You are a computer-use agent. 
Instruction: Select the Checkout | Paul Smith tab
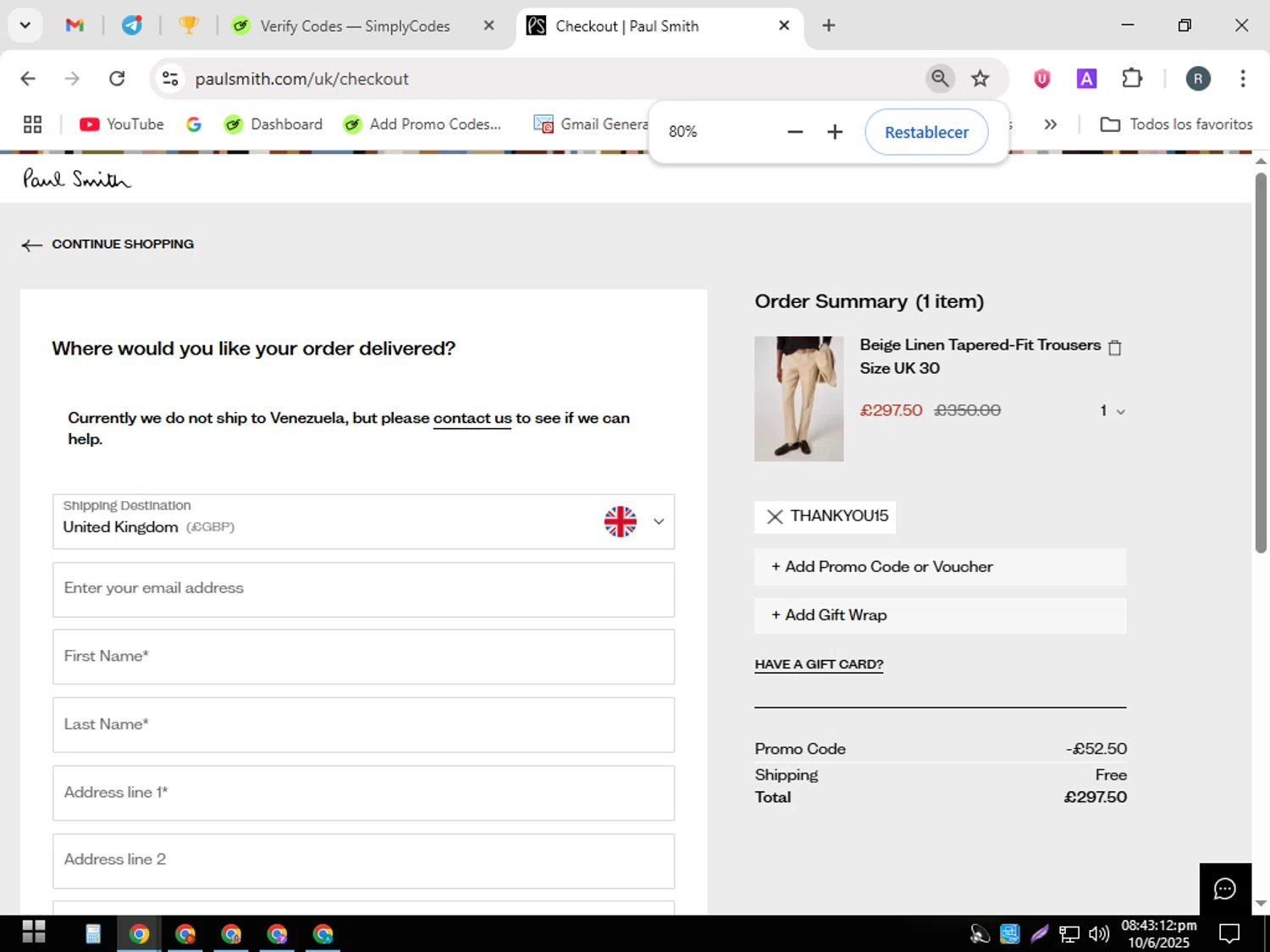click(x=627, y=26)
